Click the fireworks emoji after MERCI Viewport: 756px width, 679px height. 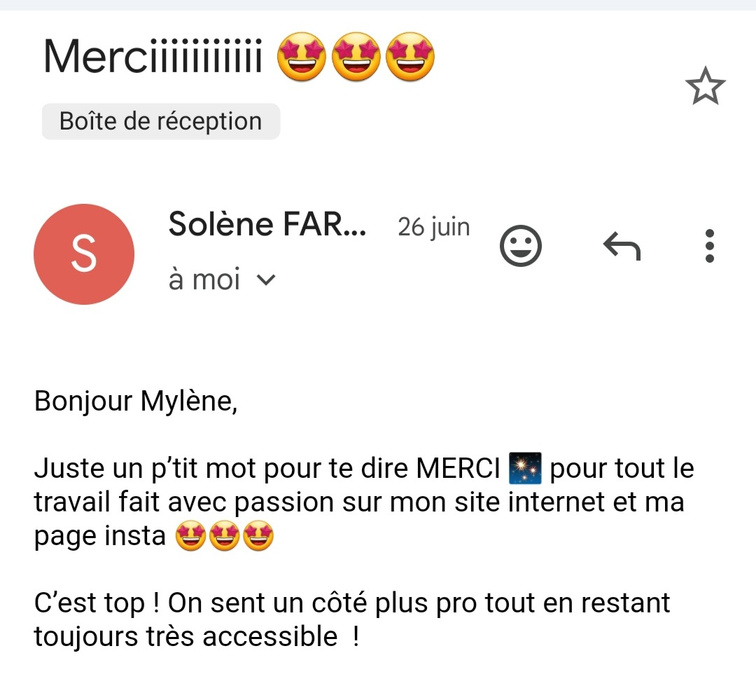click(x=525, y=468)
